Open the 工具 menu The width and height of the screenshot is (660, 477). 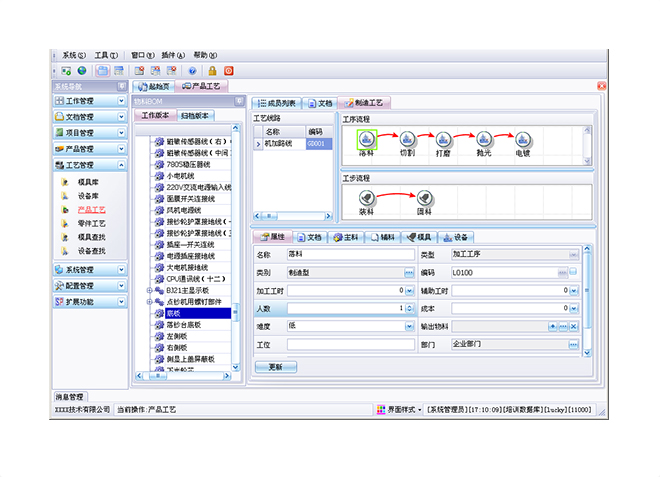pyautogui.click(x=103, y=54)
